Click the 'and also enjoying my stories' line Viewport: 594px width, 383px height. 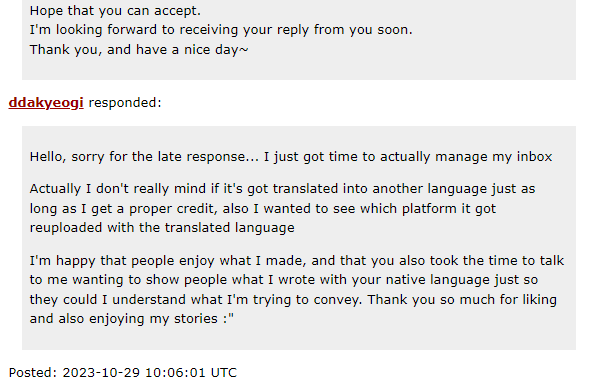point(132,319)
